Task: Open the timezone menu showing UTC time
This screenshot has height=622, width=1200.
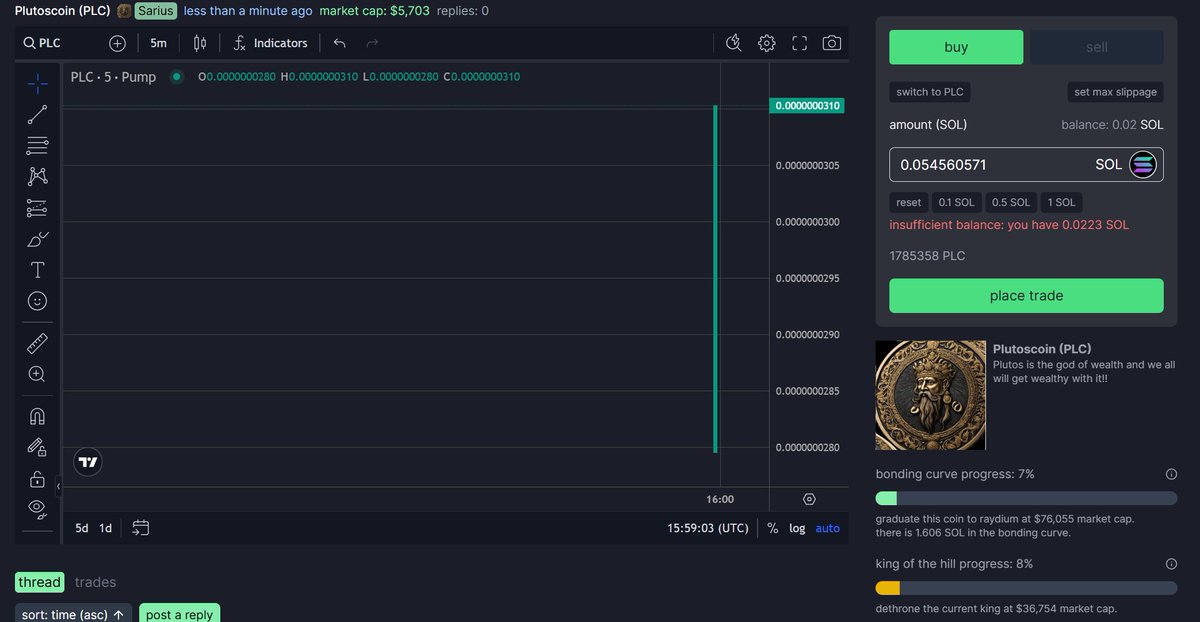Action: pos(708,528)
